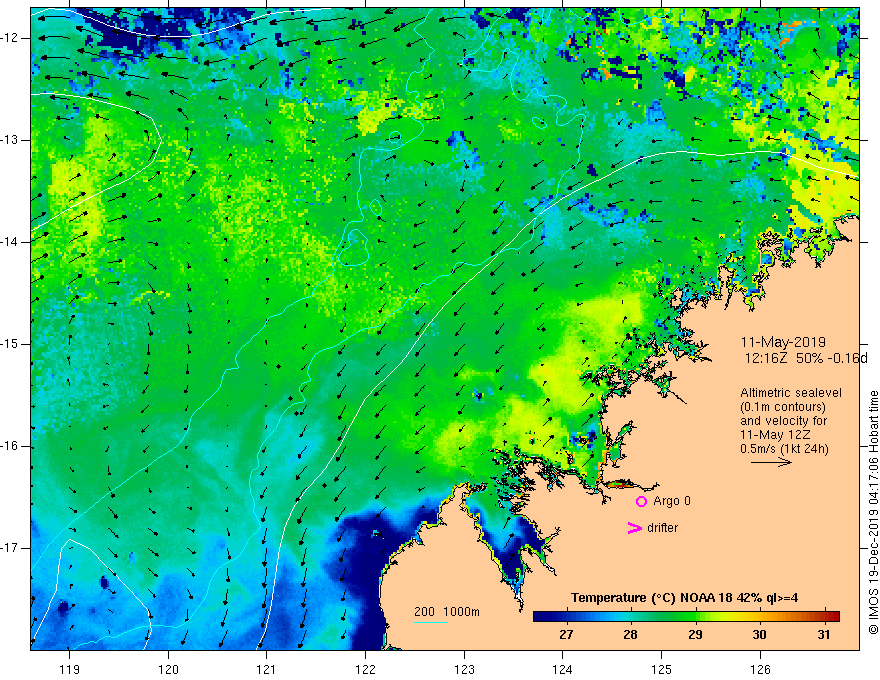
Task: Click longitude axis label 126
Action: click(x=760, y=669)
